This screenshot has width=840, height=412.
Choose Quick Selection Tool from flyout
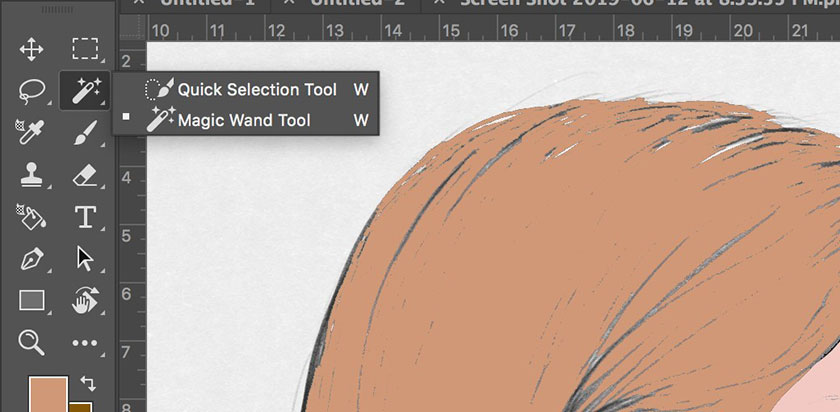point(246,89)
